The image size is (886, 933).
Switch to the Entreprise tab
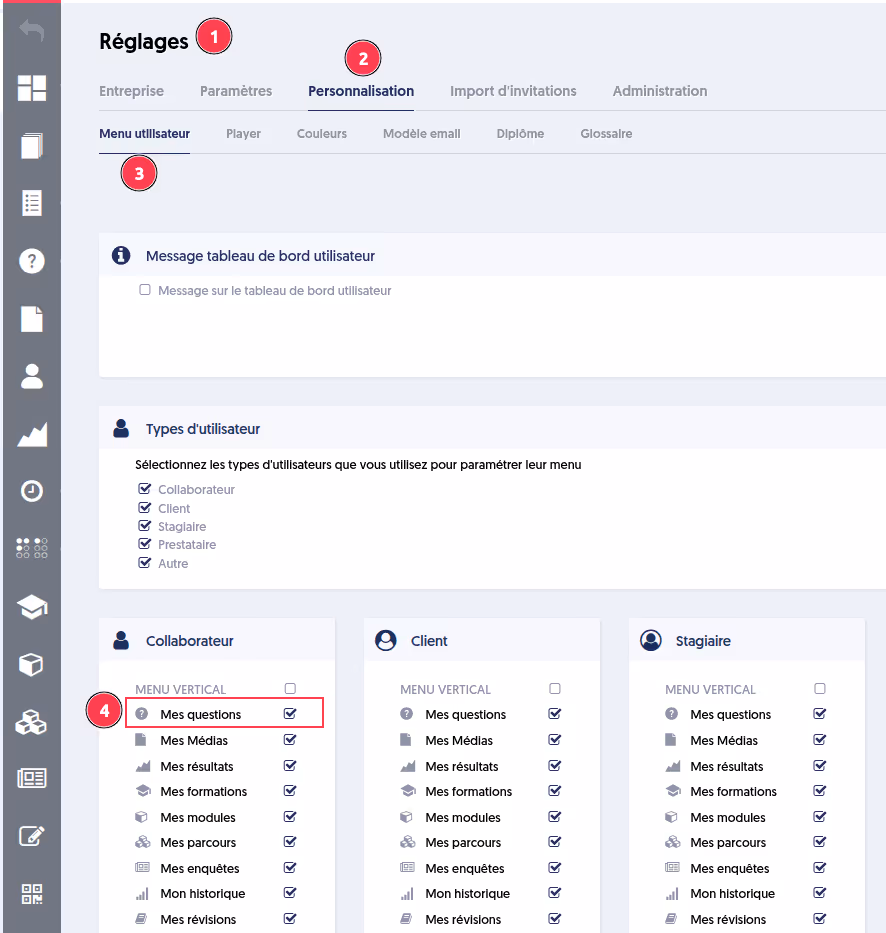click(x=132, y=91)
